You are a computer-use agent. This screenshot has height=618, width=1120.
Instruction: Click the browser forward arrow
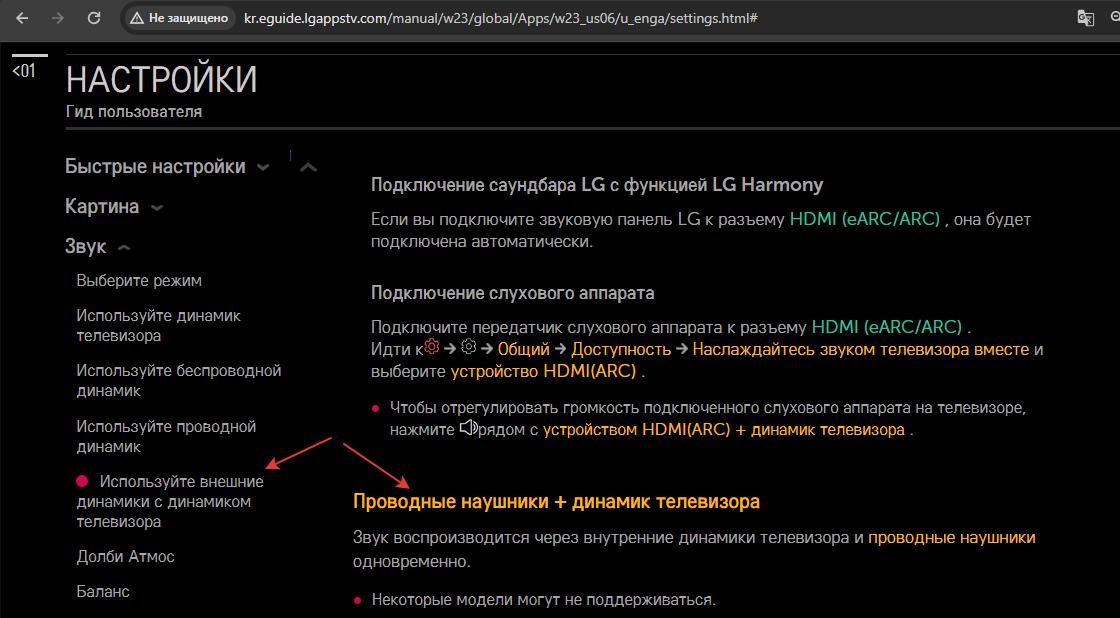point(58,18)
